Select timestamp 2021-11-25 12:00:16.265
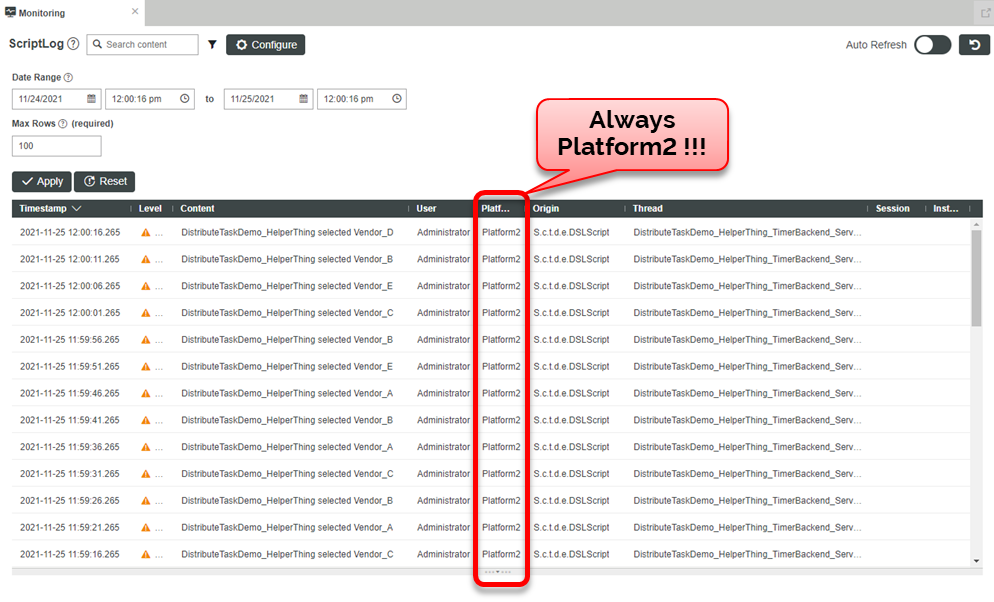Screen dimensions: 994x602 [x=70, y=233]
